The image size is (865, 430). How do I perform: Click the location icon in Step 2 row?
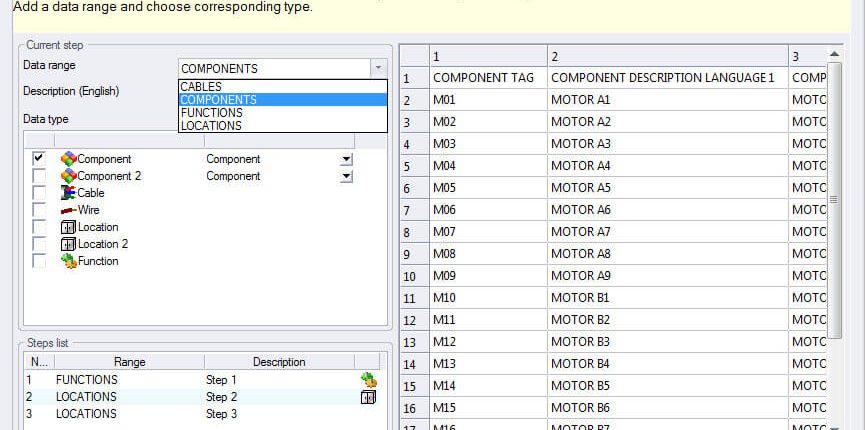coord(369,397)
